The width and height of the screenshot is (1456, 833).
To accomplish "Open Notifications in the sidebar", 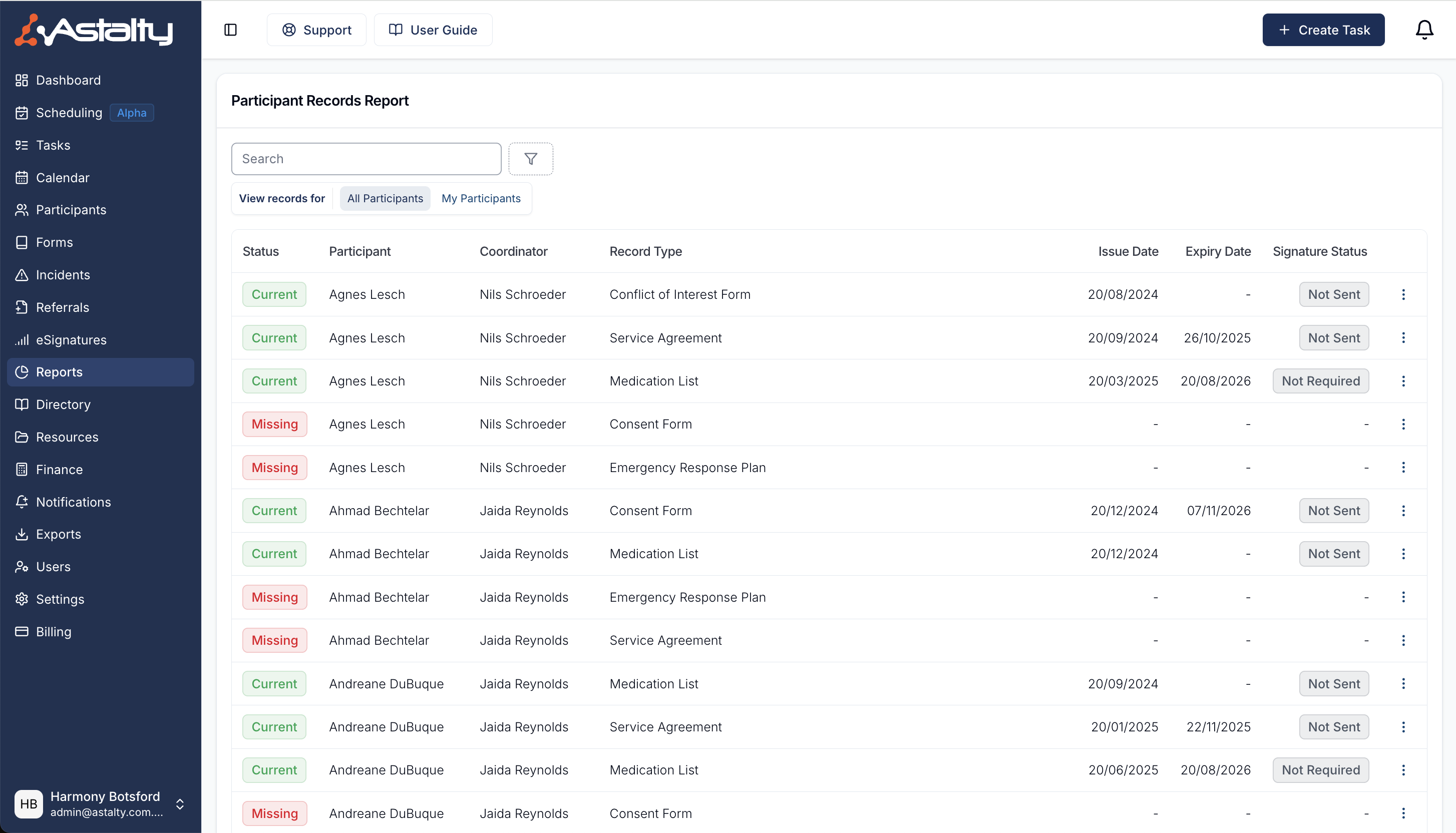I will tap(100, 502).
